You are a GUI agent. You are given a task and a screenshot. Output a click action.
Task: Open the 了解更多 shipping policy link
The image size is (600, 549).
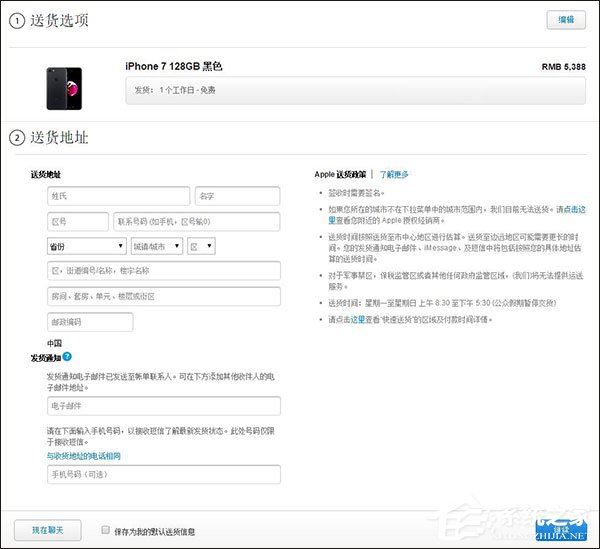click(394, 174)
